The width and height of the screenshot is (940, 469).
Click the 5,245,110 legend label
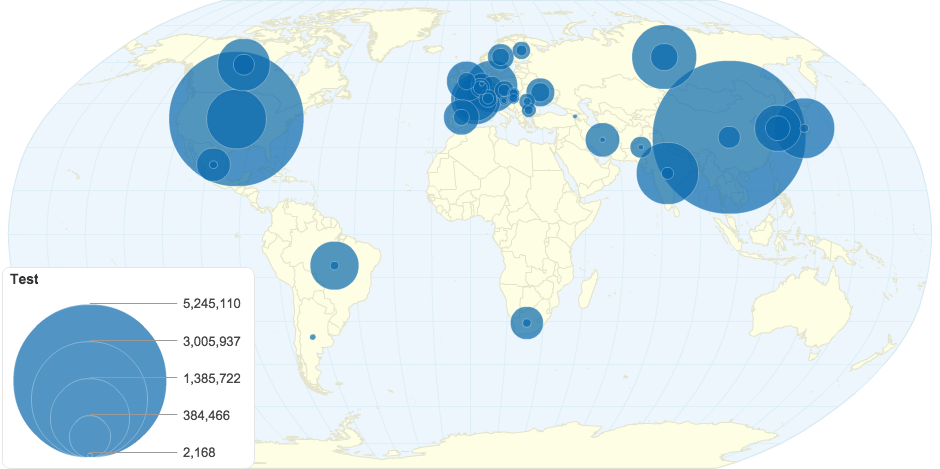coord(212,303)
